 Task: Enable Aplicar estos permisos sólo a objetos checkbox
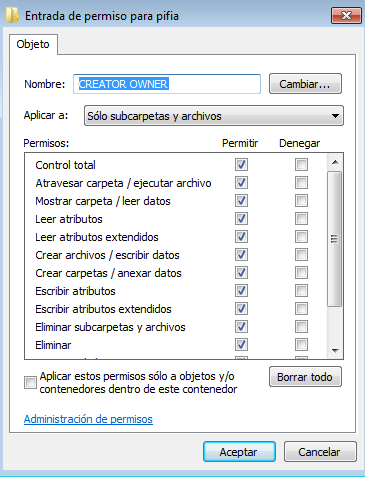tap(30, 382)
